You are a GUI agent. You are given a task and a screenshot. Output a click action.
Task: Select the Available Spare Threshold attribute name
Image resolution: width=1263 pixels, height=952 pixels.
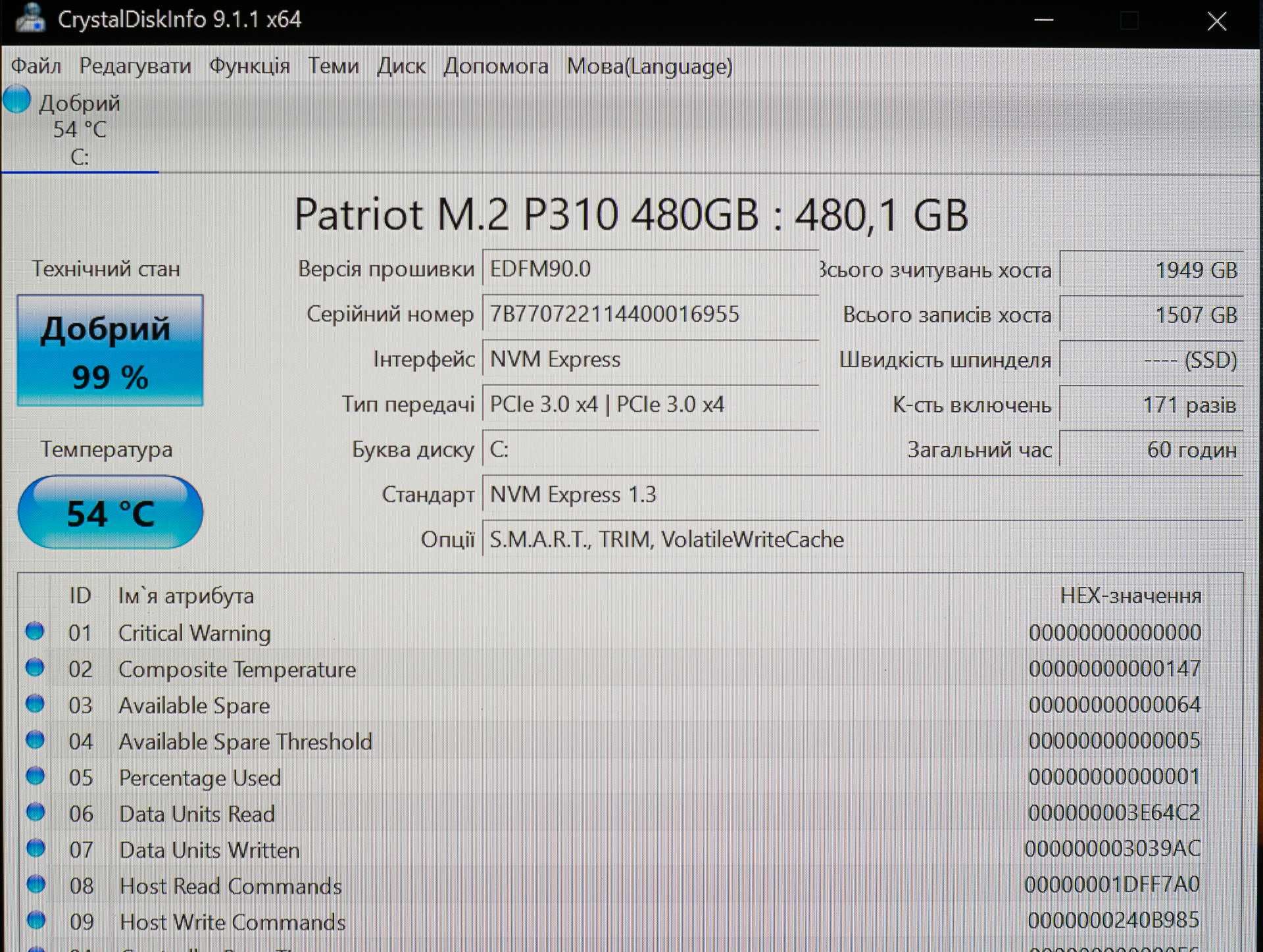(x=245, y=741)
